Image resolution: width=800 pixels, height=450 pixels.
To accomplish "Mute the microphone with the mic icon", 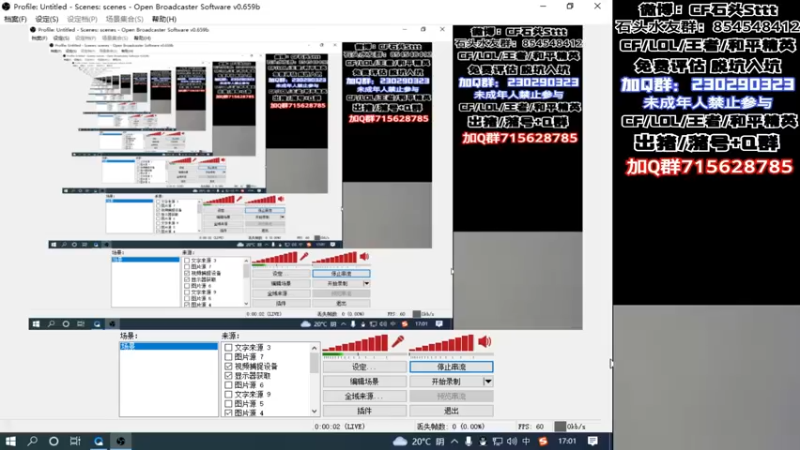I will pyautogui.click(x=397, y=341).
